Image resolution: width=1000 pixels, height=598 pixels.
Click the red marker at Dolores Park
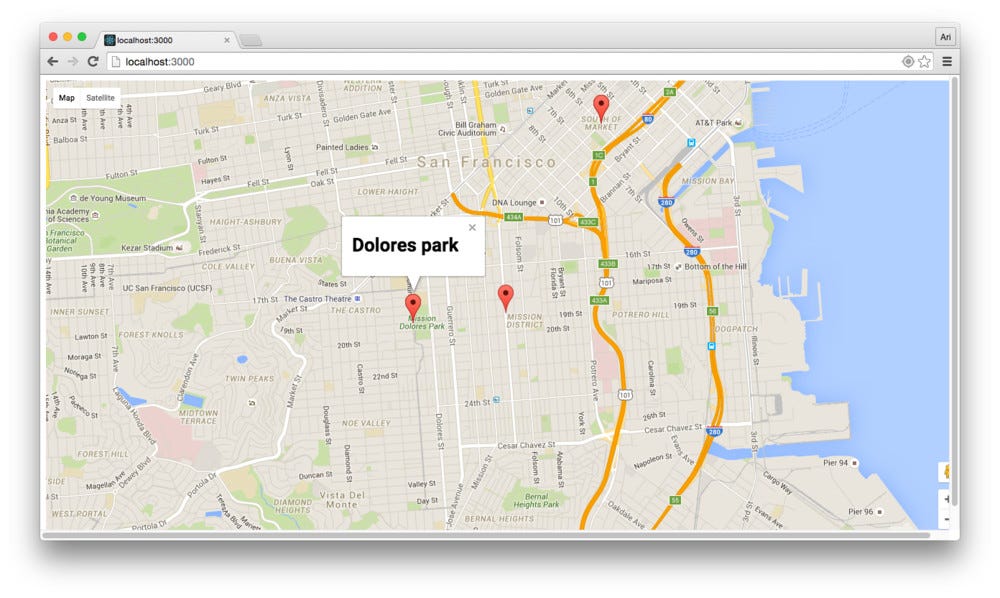[x=413, y=307]
